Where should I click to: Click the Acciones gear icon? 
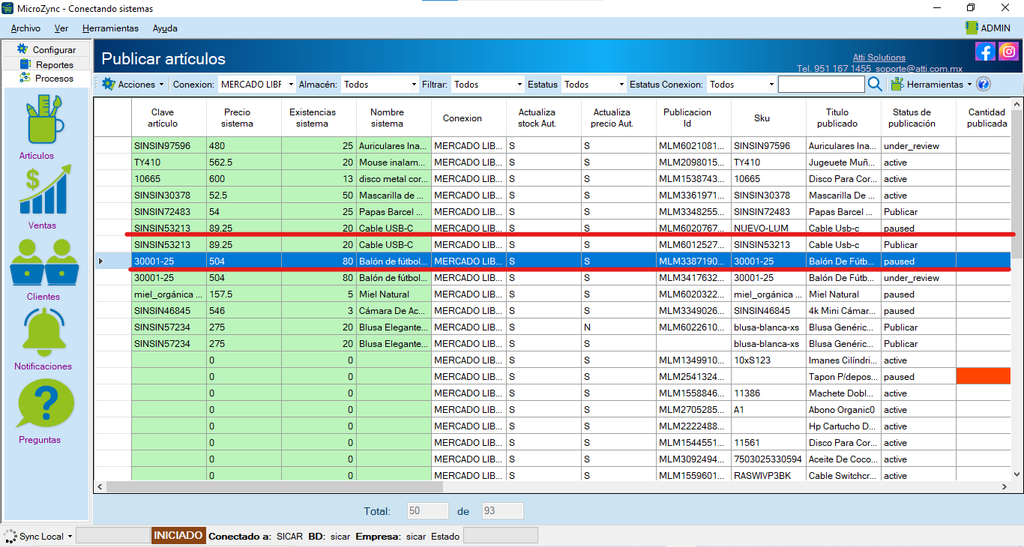tap(108, 84)
